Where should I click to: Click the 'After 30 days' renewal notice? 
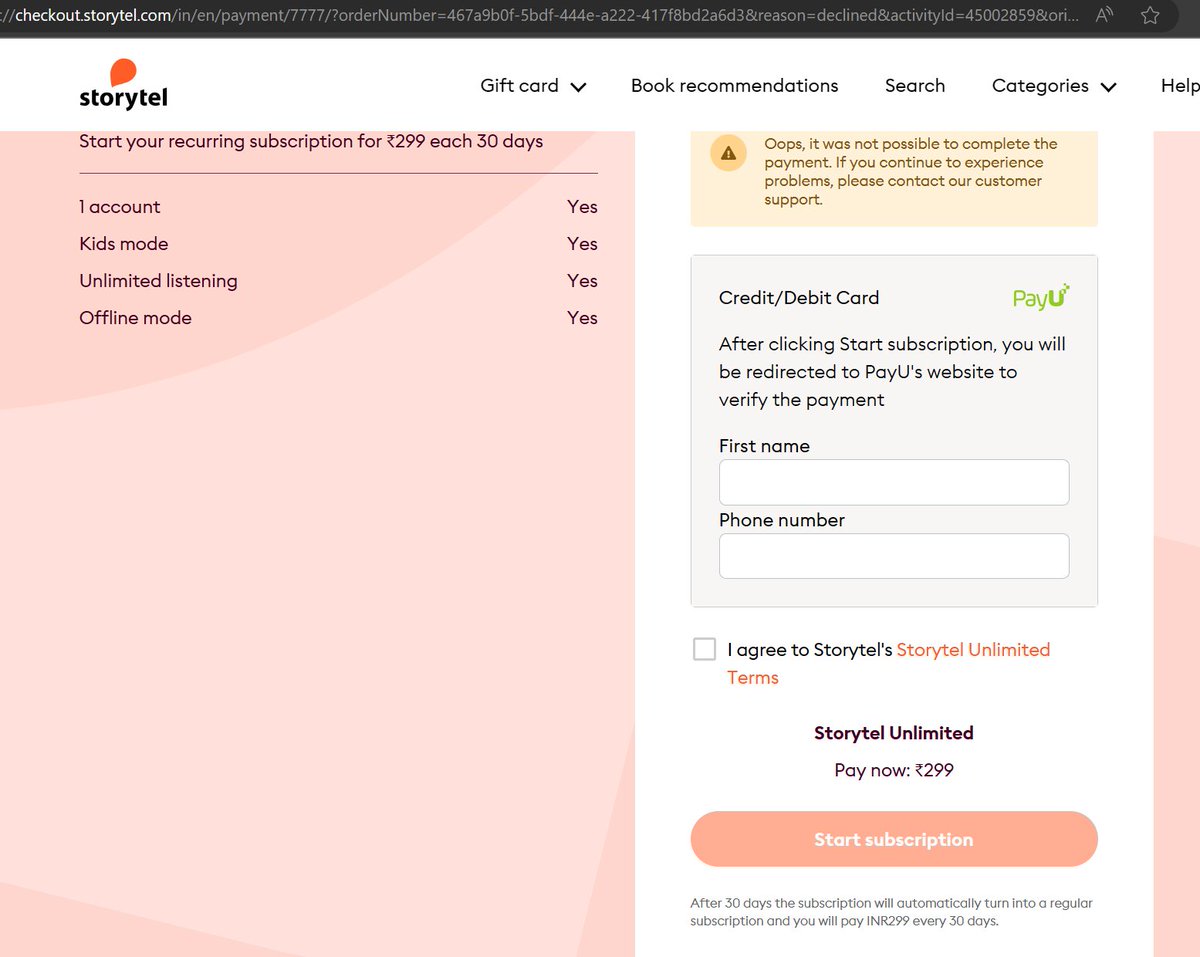click(x=892, y=912)
